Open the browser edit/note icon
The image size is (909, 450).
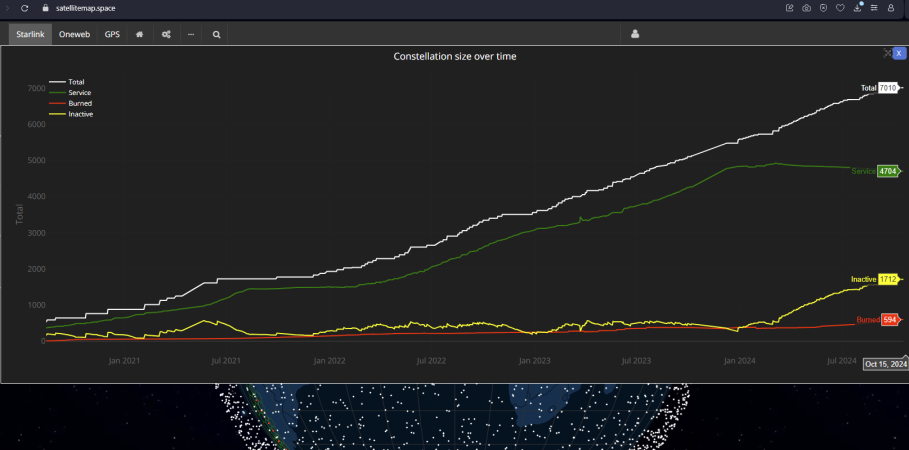click(x=790, y=8)
